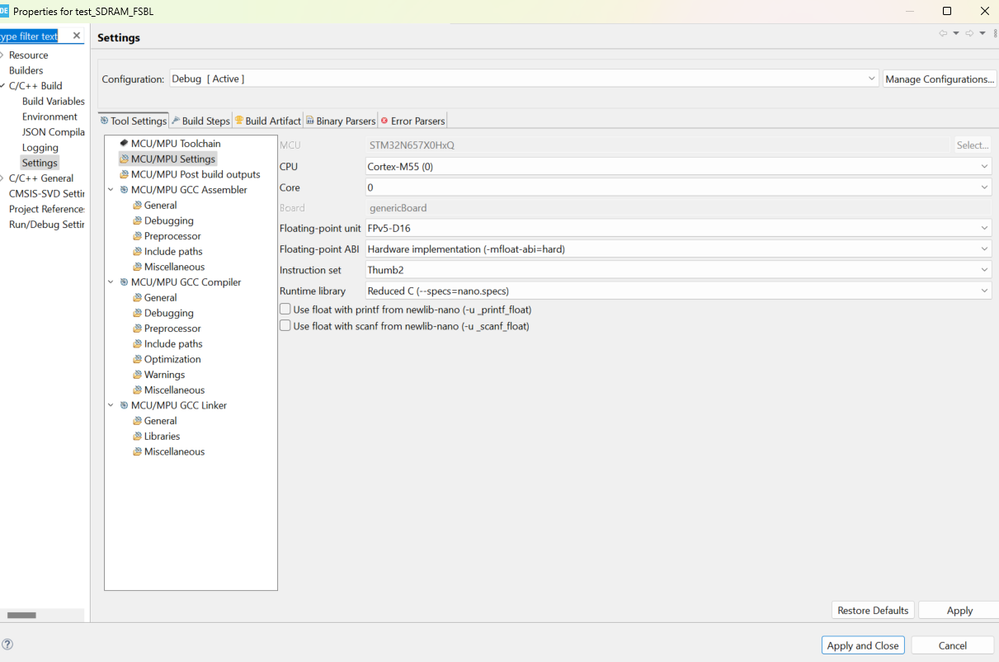Click icon beside Linker Libraries
Screen dimensions: 999x662
coord(137,436)
